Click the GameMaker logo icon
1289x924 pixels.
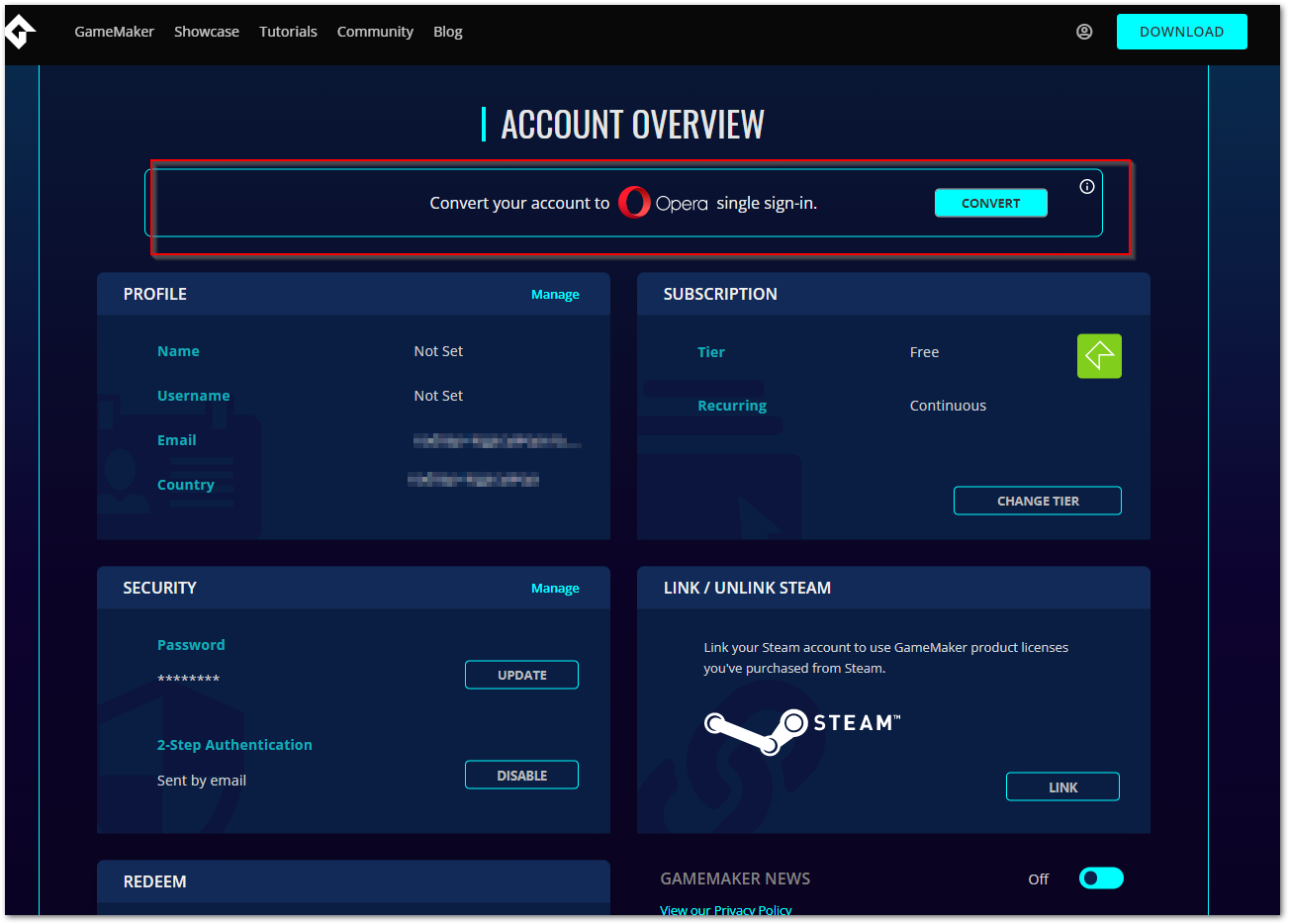click(20, 32)
